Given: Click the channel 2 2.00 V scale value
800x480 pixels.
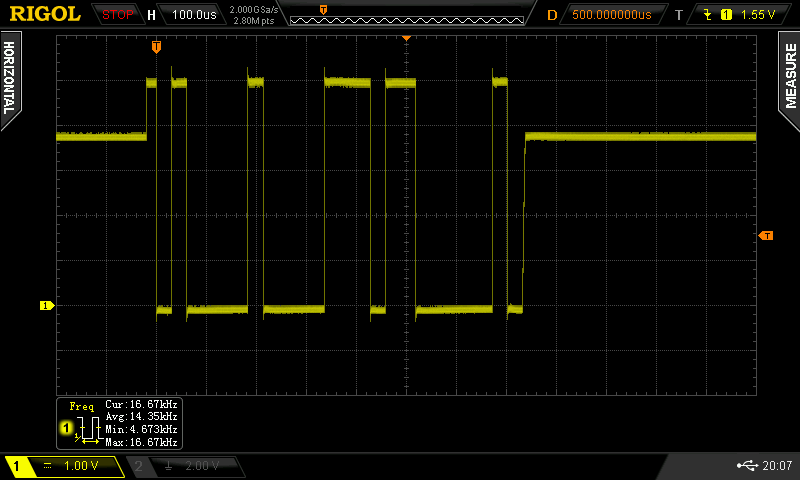Looking at the screenshot, I should [x=202, y=466].
